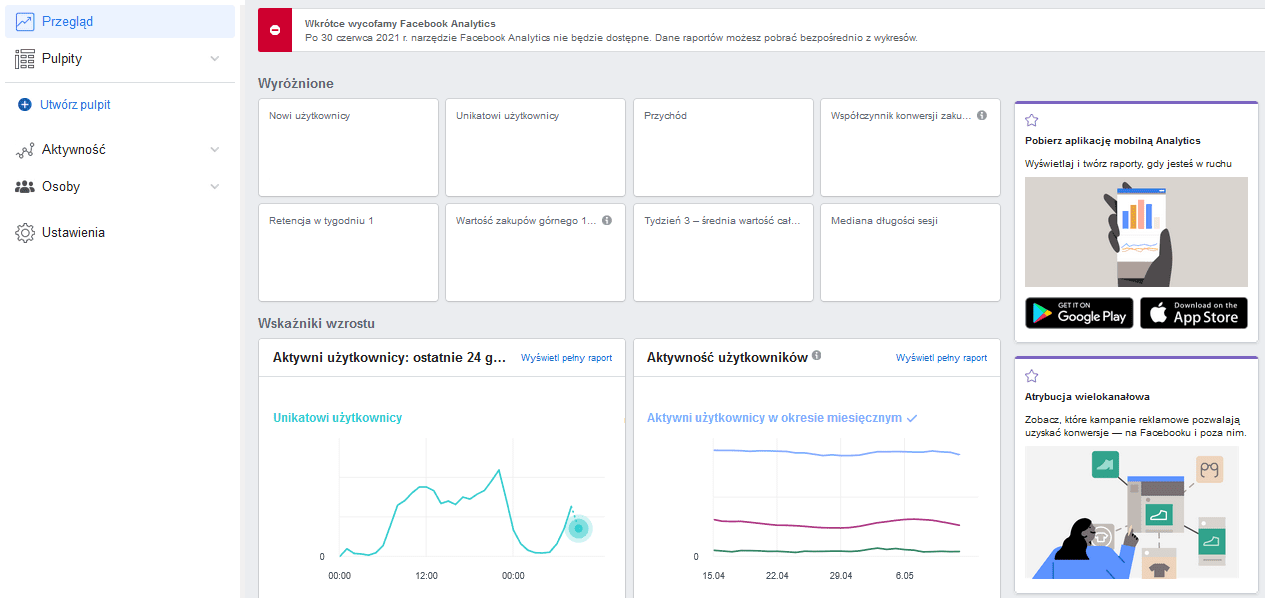The width and height of the screenshot is (1265, 598).
Task: Open the Przegląd menu item
Action: (120, 21)
